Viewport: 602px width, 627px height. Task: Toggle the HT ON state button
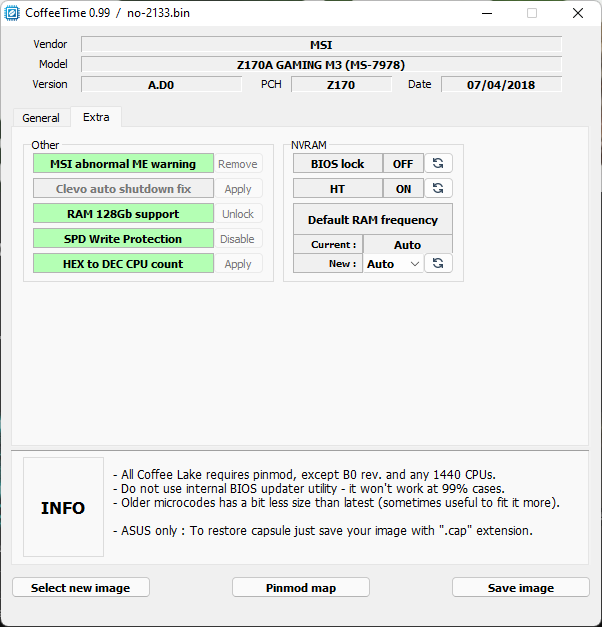[403, 189]
